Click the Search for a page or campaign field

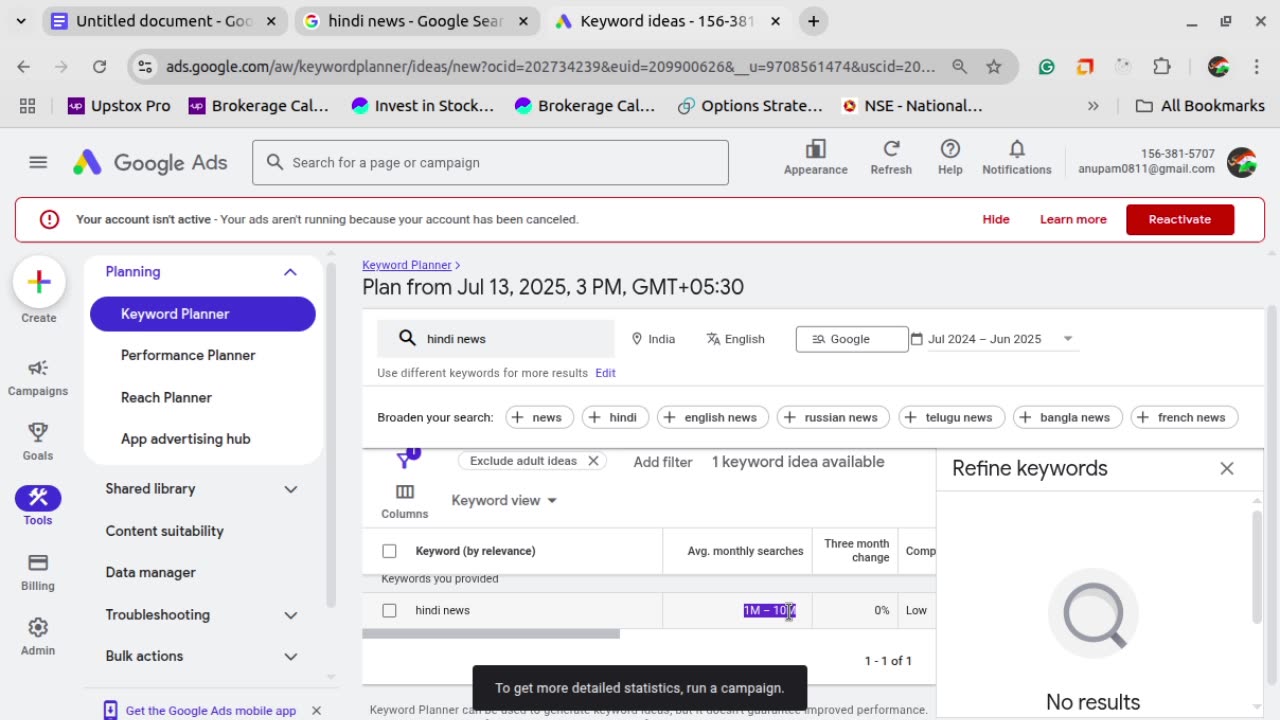coord(490,162)
